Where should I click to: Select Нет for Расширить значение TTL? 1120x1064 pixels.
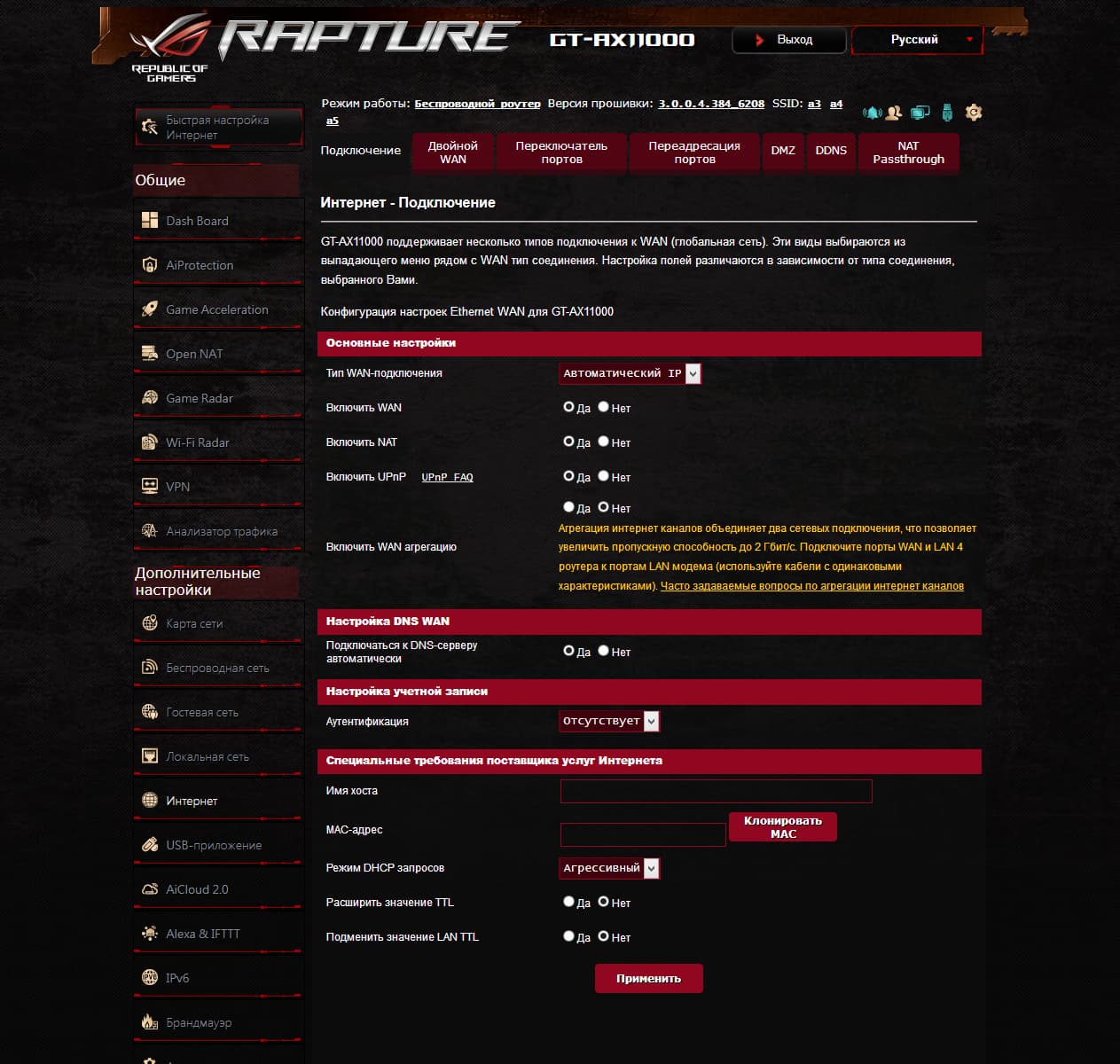click(603, 902)
